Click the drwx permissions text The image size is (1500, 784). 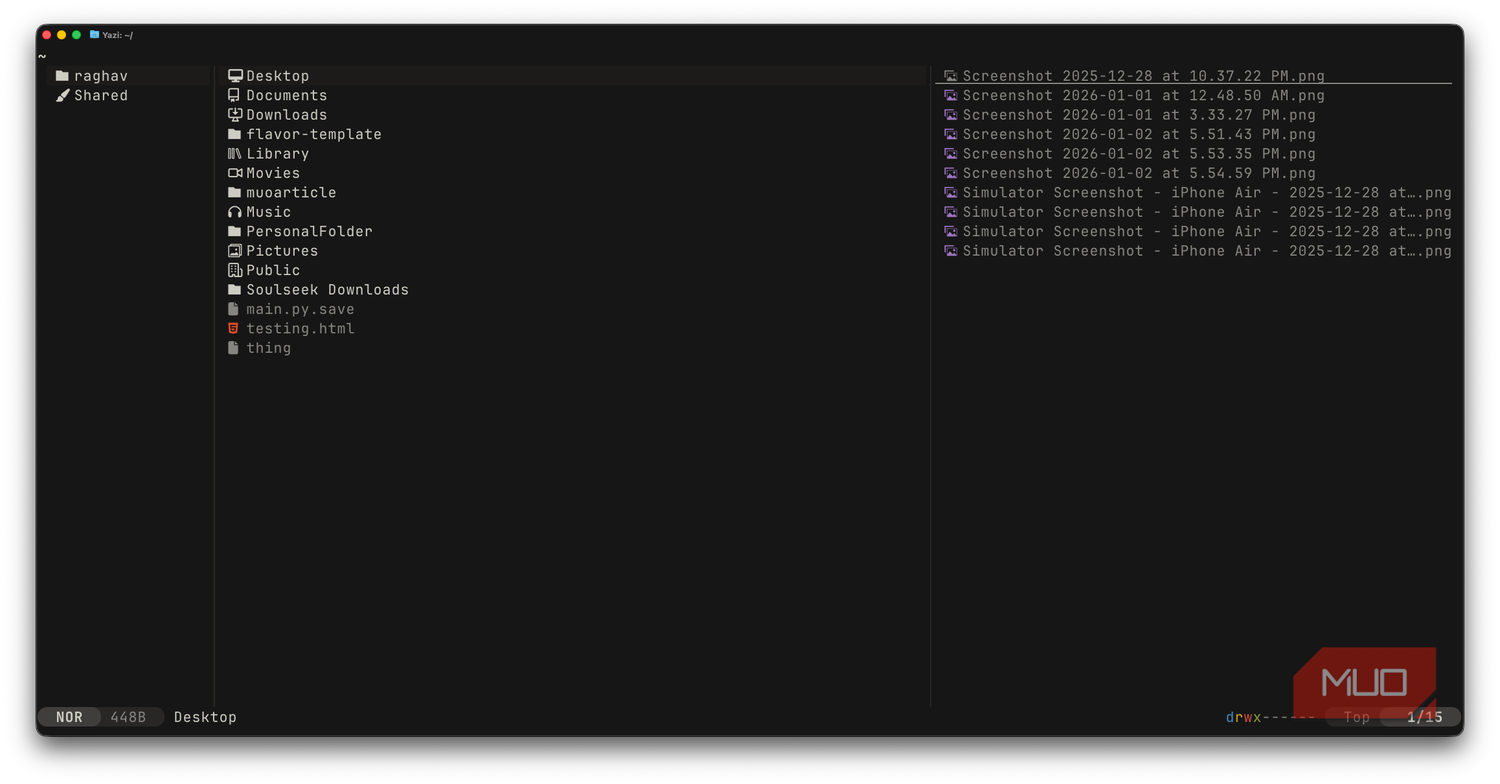point(1270,717)
